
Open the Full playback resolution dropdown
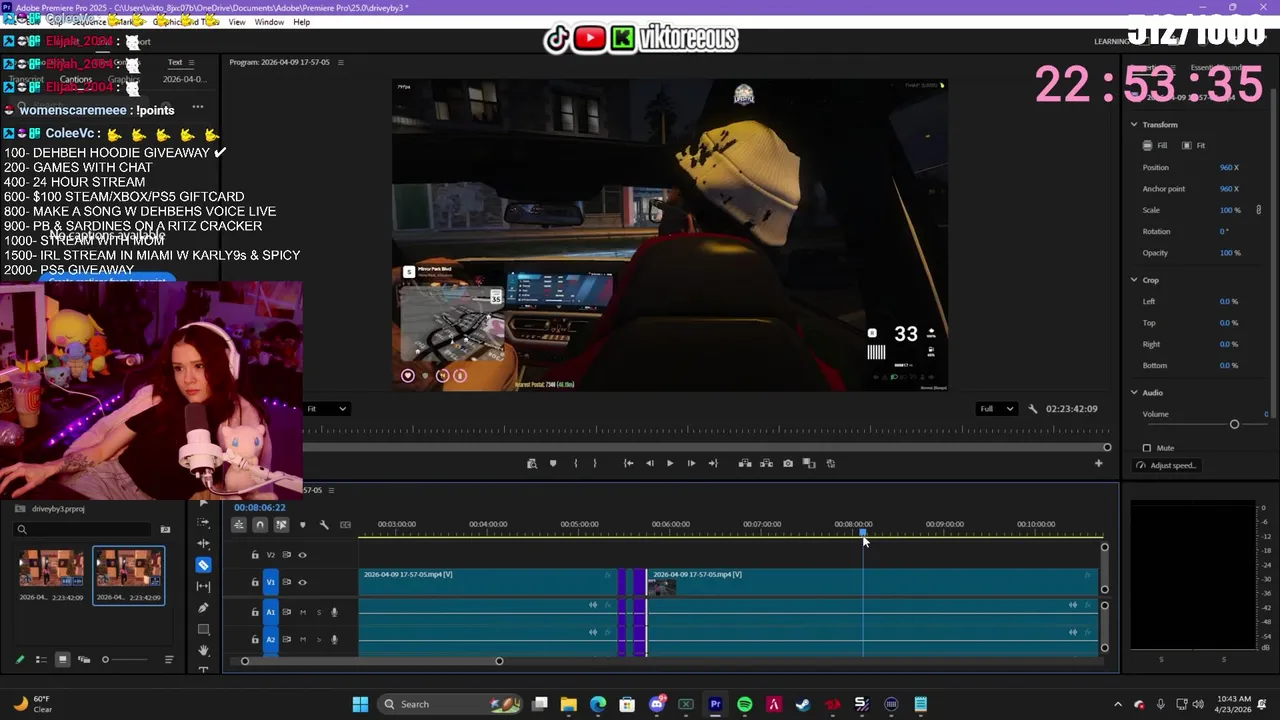997,409
